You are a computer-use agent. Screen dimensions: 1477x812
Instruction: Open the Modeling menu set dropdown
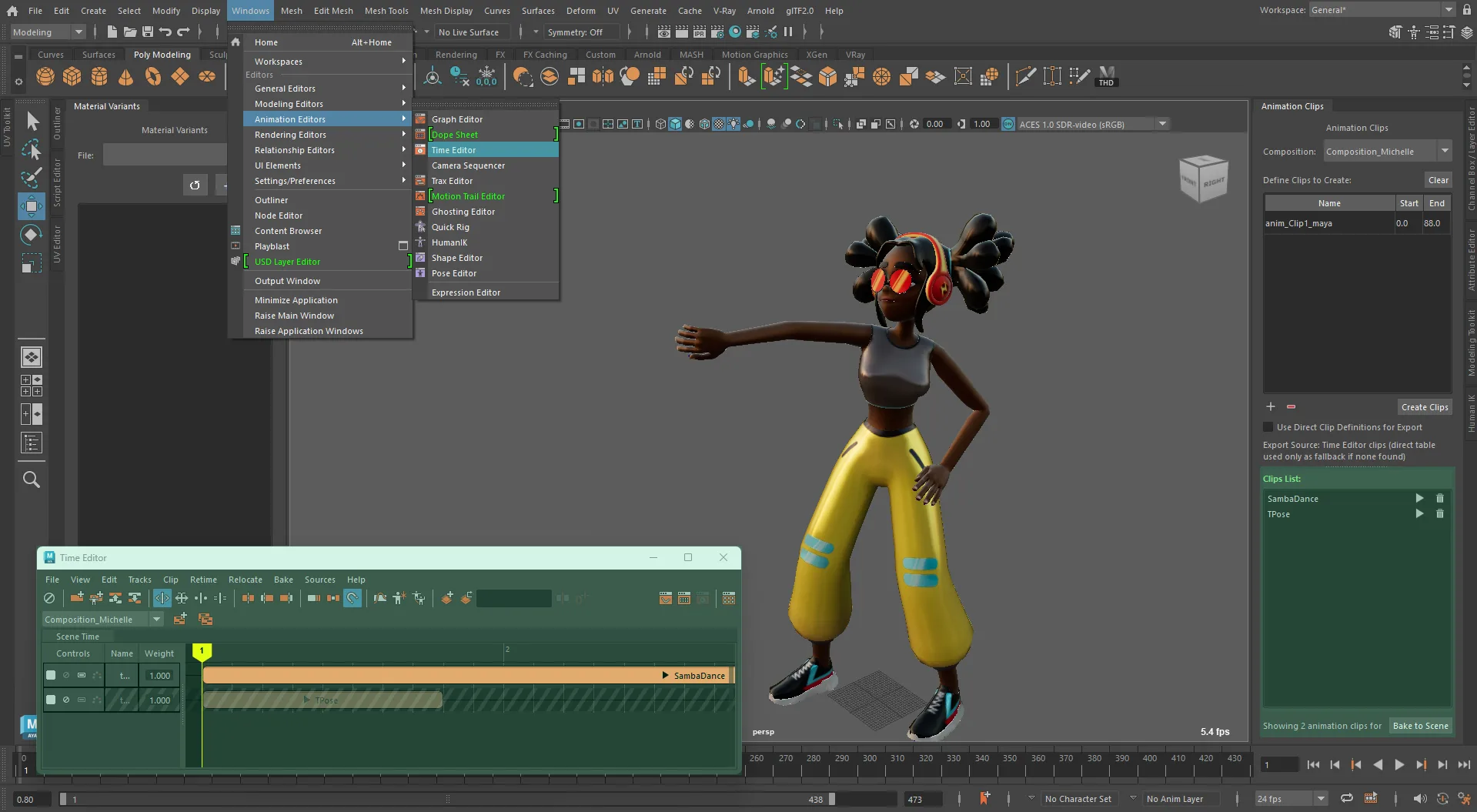[x=48, y=32]
